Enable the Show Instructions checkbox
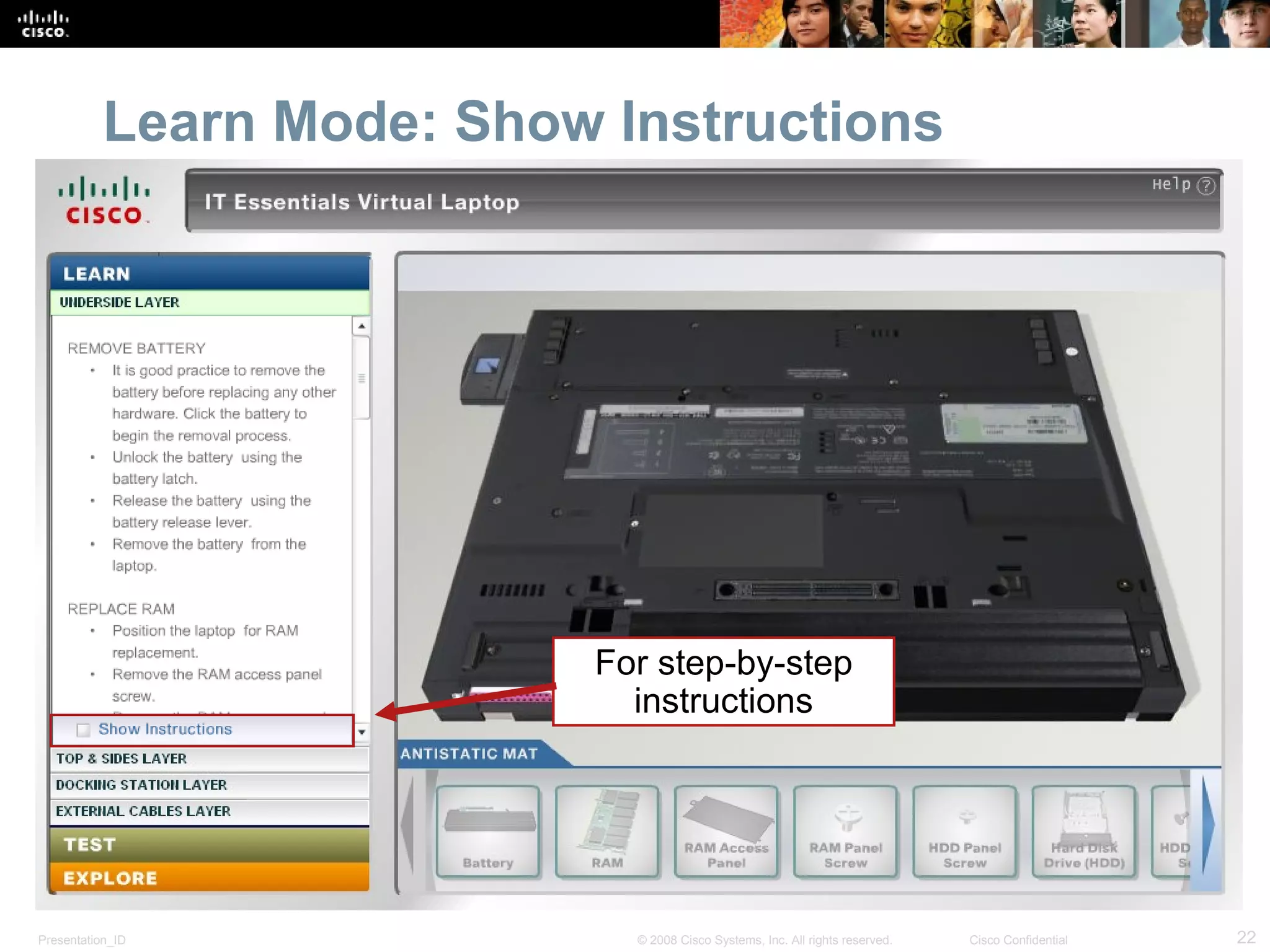 (x=83, y=730)
